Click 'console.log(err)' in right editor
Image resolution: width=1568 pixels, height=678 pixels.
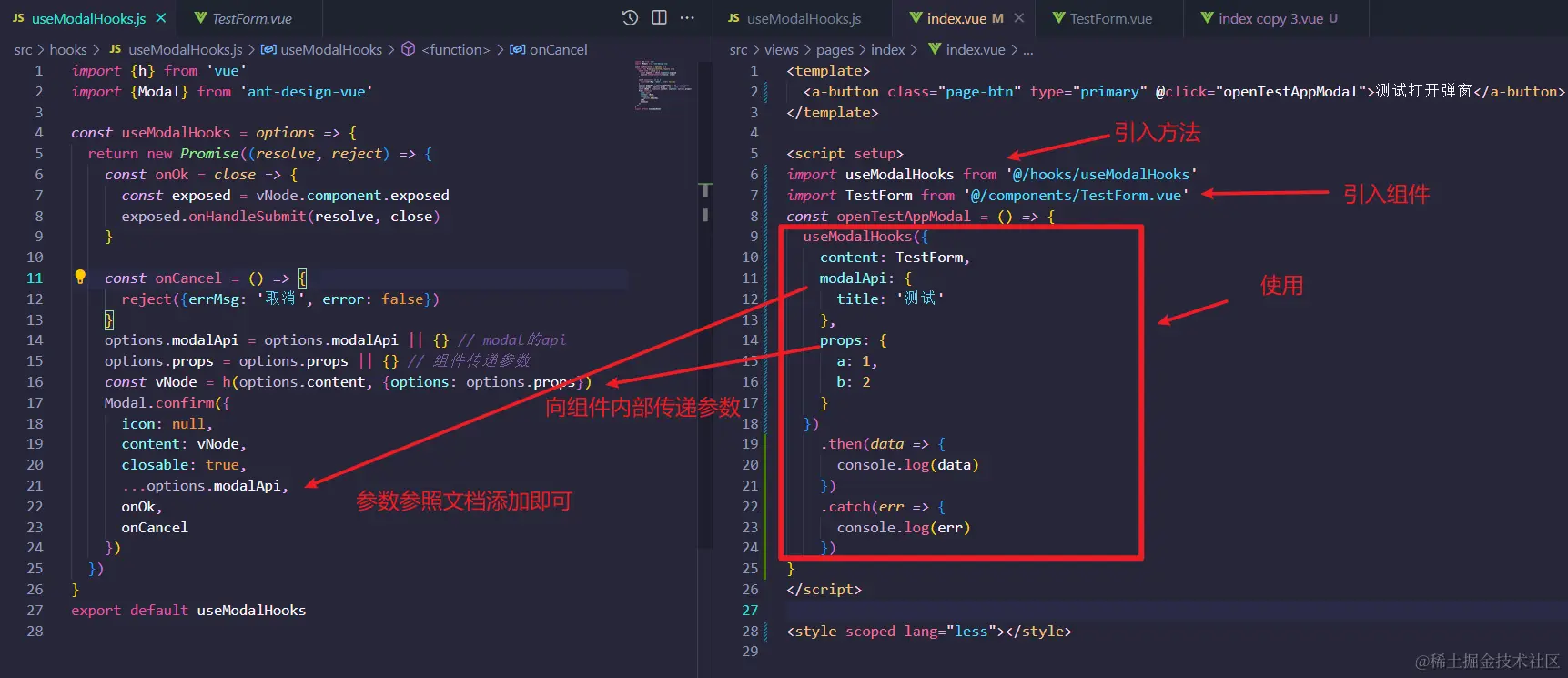point(903,527)
